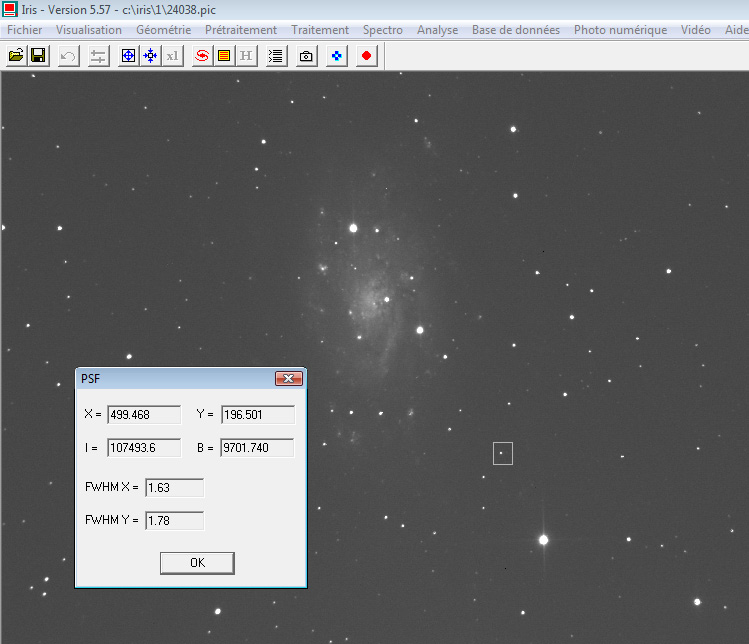Open the threshold sliders toolbar icon

coord(98,56)
